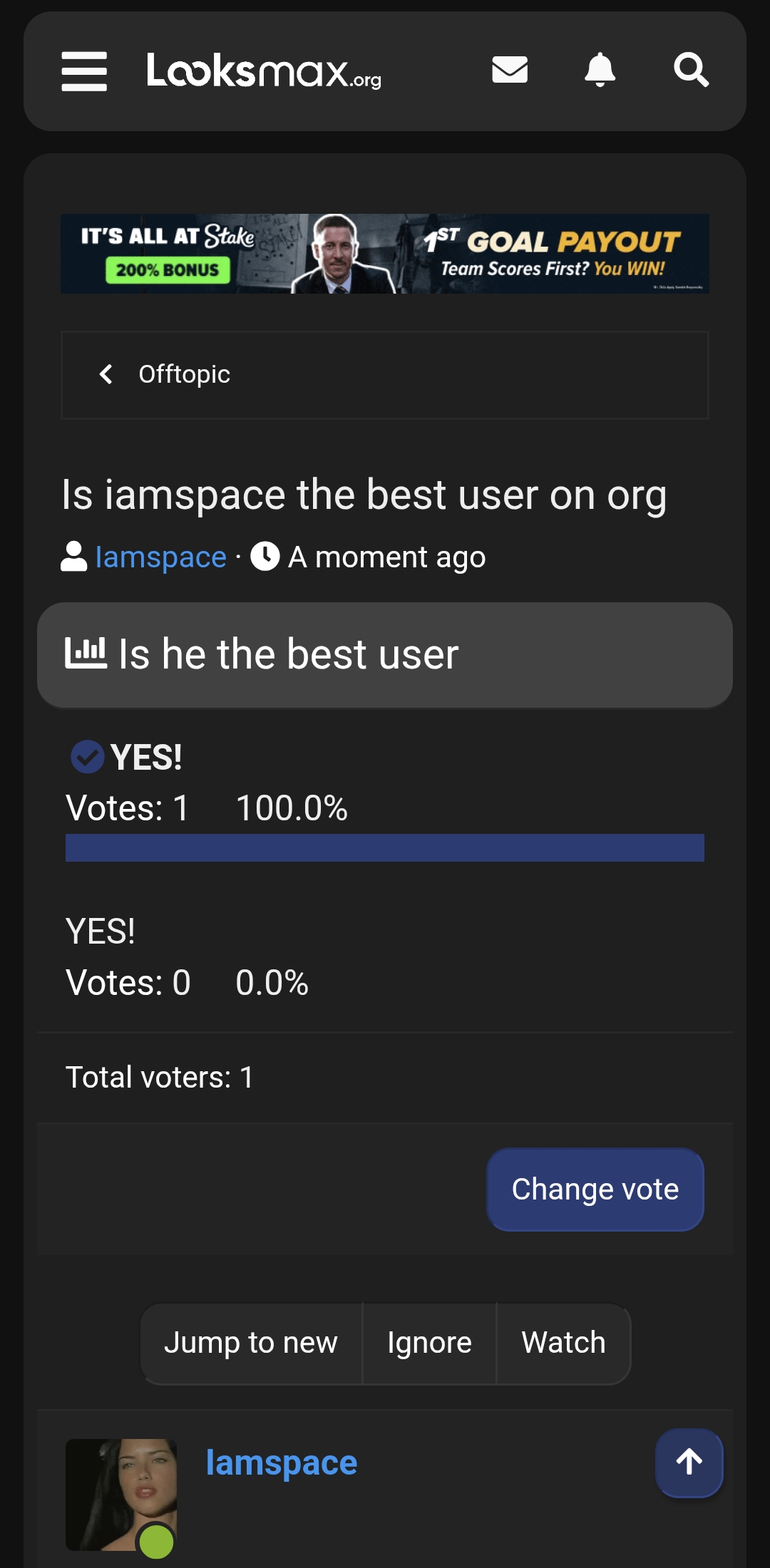Click the blue checkmark on voted YES! option
The height and width of the screenshot is (1568, 770).
coord(87,756)
